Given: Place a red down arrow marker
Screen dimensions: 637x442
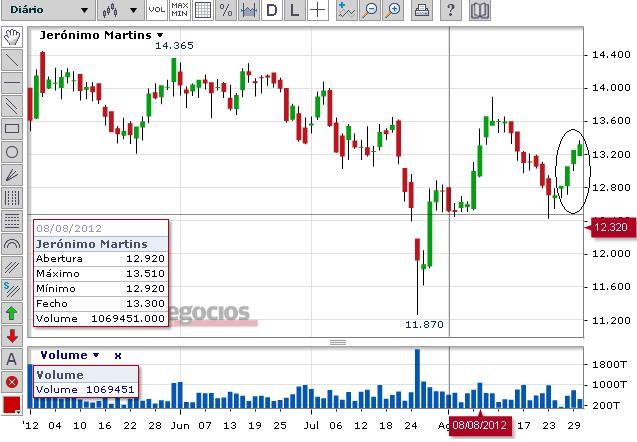Looking at the screenshot, I should (12, 336).
